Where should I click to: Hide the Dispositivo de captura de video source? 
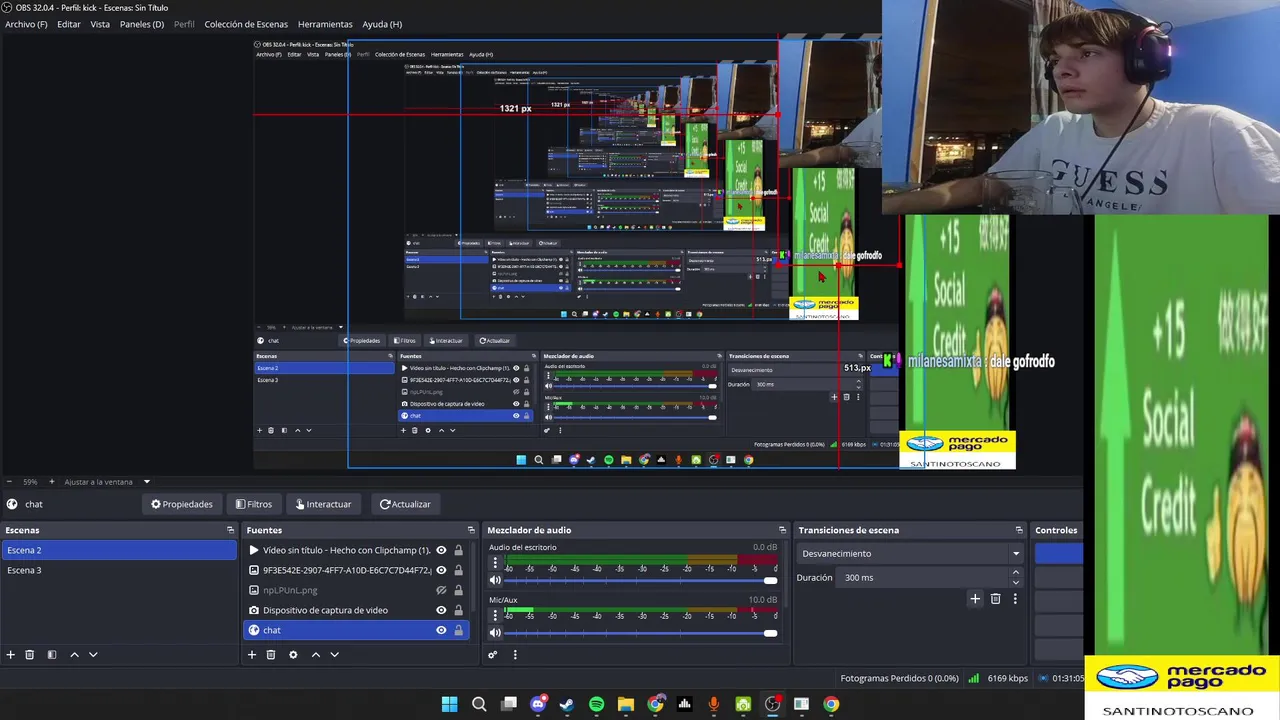tap(441, 610)
